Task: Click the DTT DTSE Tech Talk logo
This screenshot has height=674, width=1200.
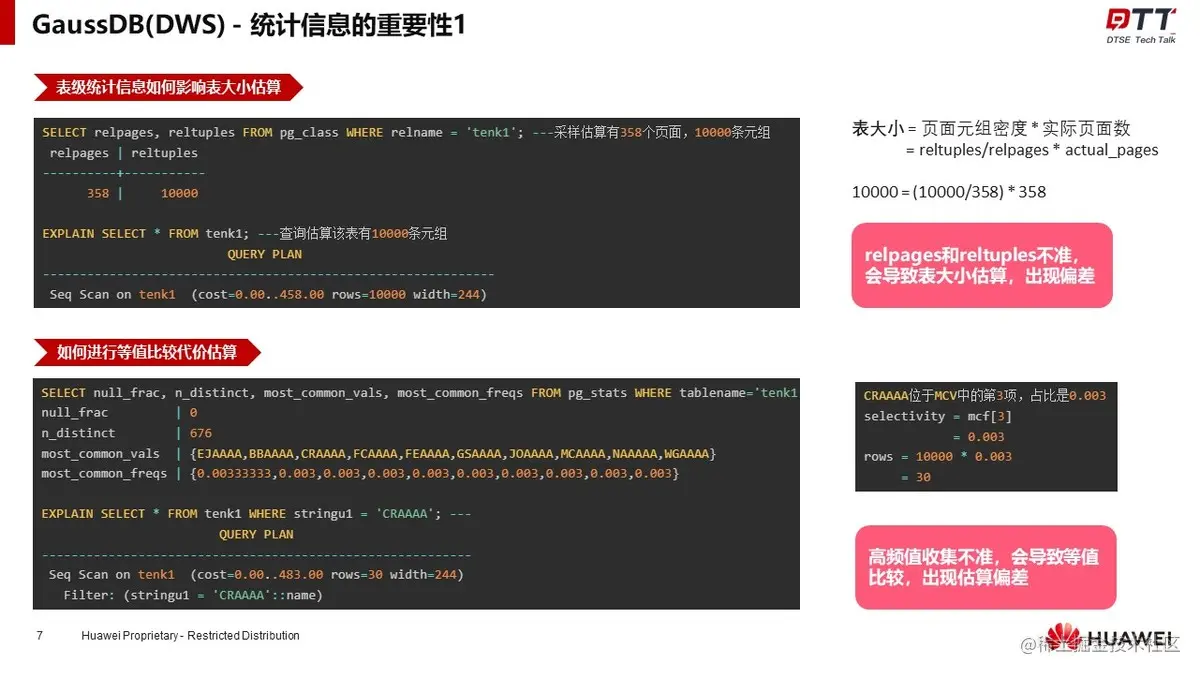Action: click(x=1140, y=25)
